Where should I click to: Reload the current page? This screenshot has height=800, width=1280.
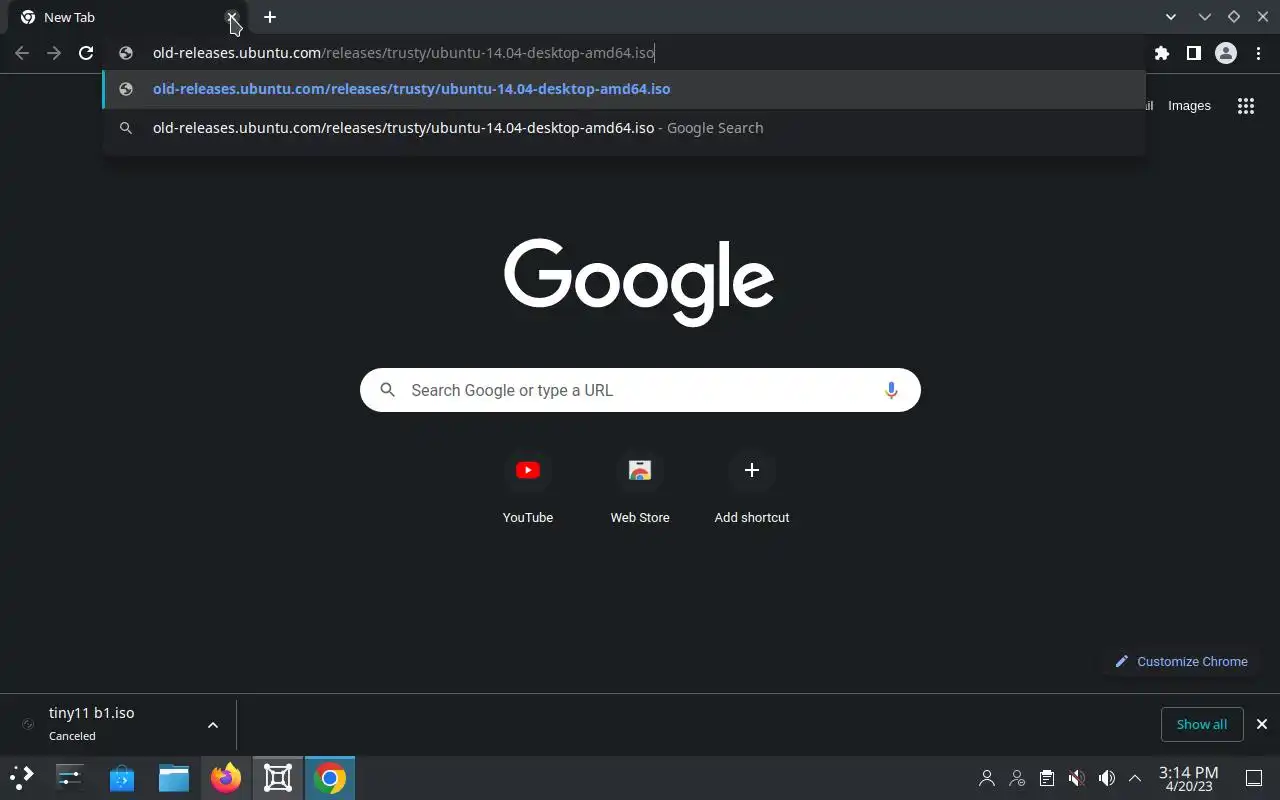86,53
